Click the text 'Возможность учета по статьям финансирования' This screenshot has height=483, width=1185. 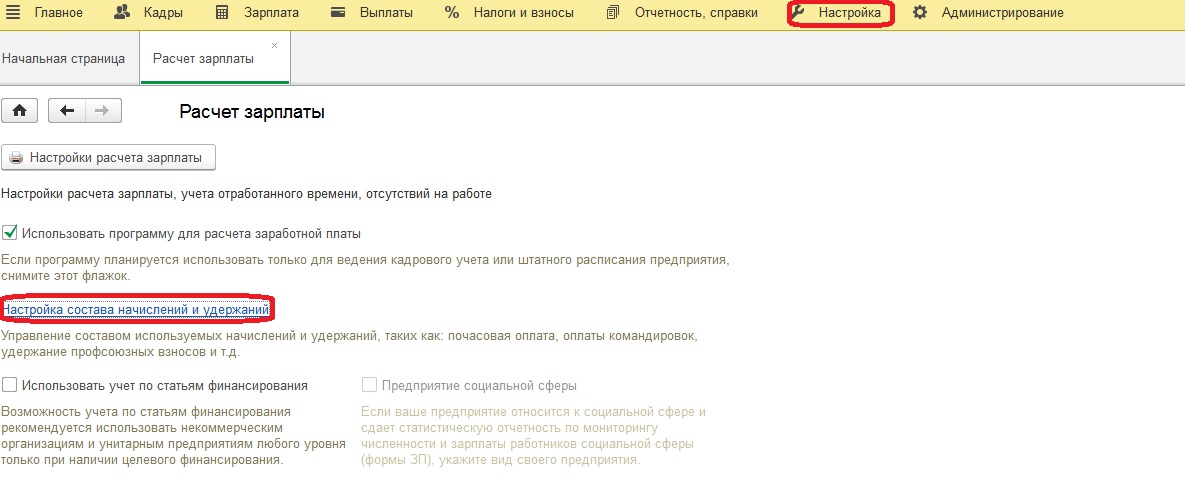pyautogui.click(x=173, y=435)
